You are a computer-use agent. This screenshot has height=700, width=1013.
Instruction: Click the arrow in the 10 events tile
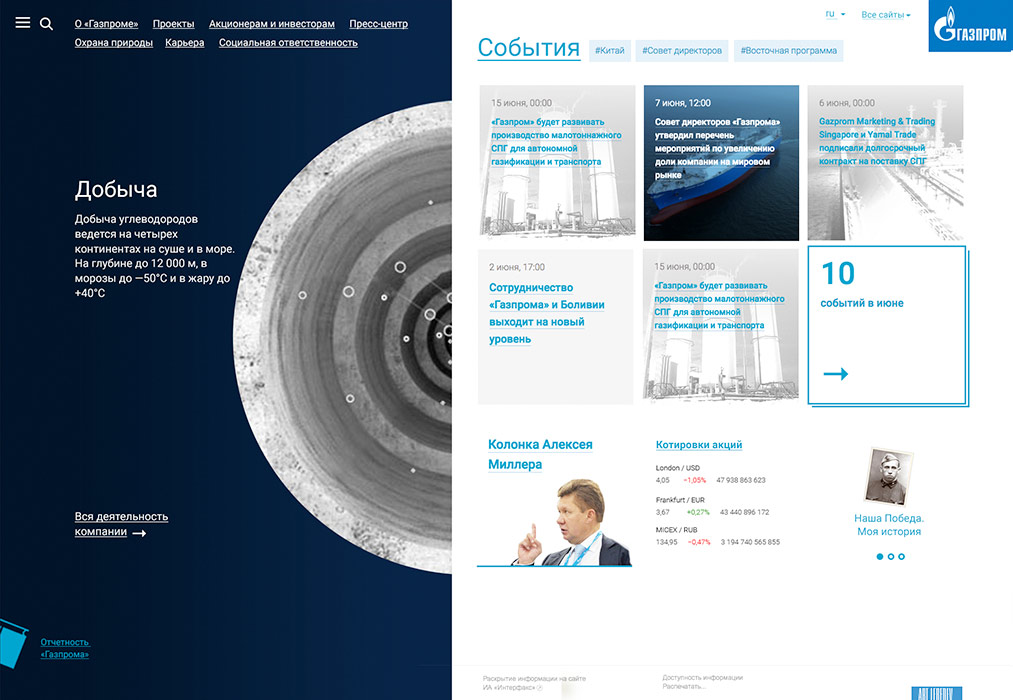click(836, 374)
